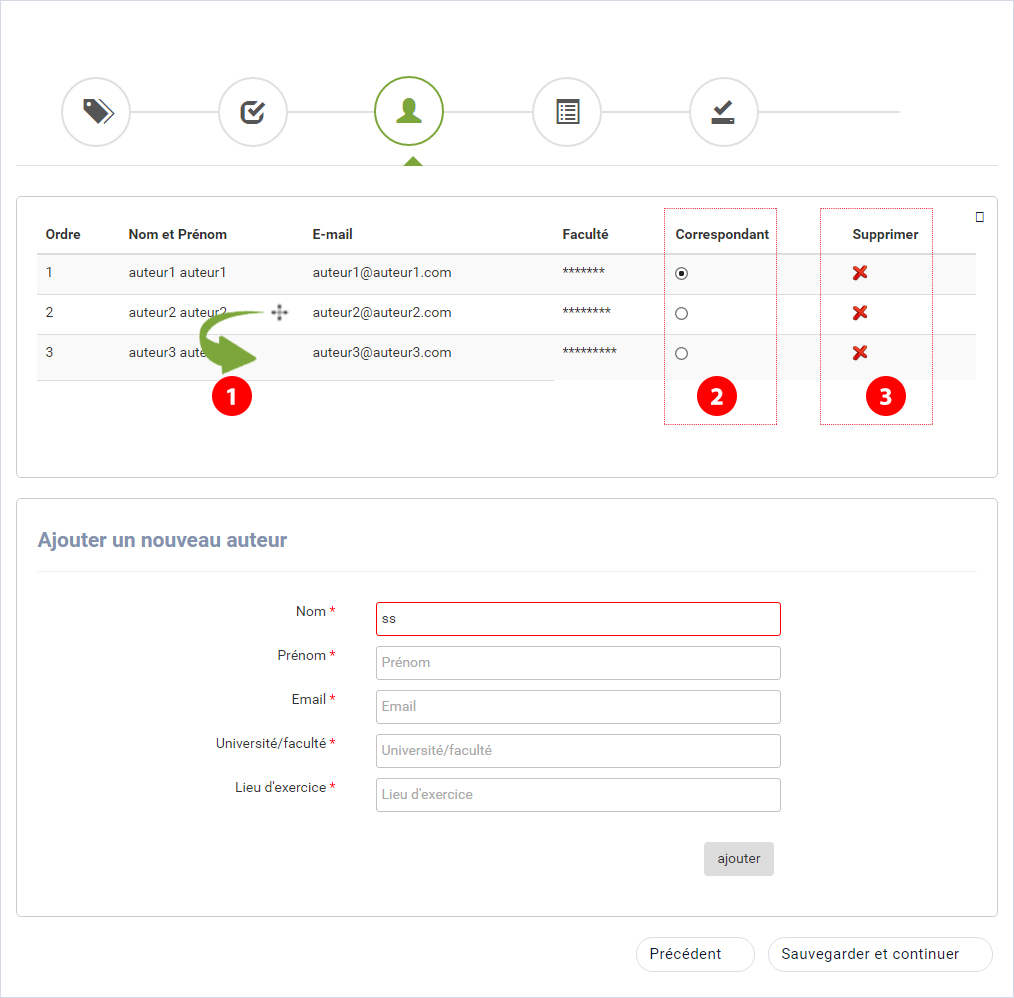Click the Ajouter un nouveau auteur heading
The image size is (1014, 998).
click(162, 540)
